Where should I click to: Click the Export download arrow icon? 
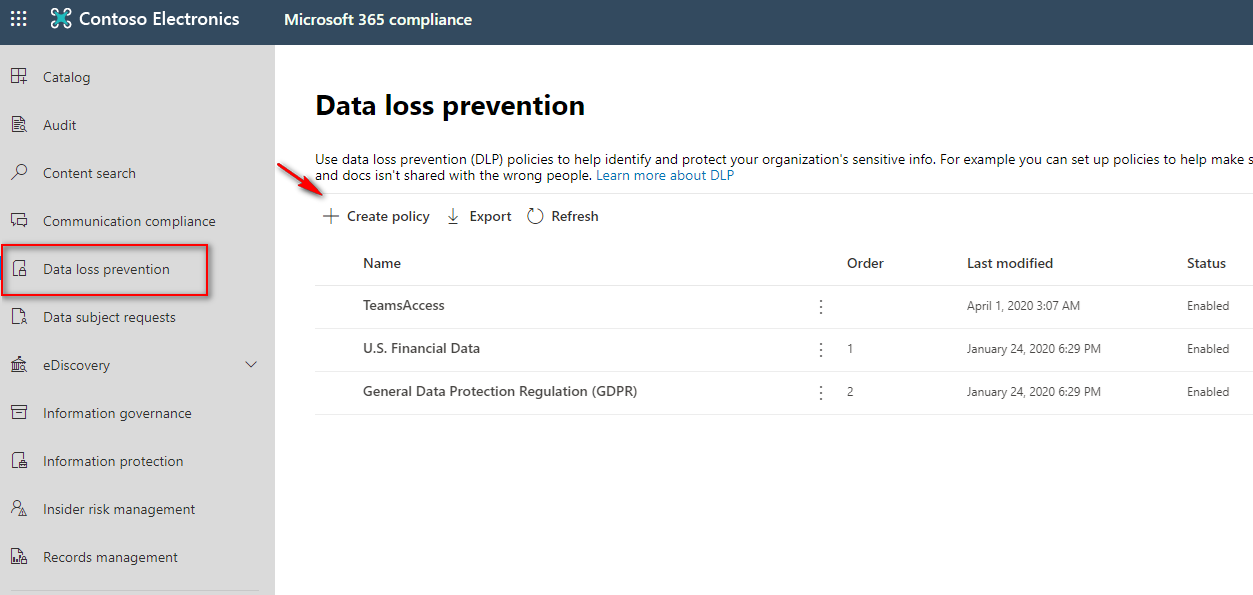pos(453,216)
